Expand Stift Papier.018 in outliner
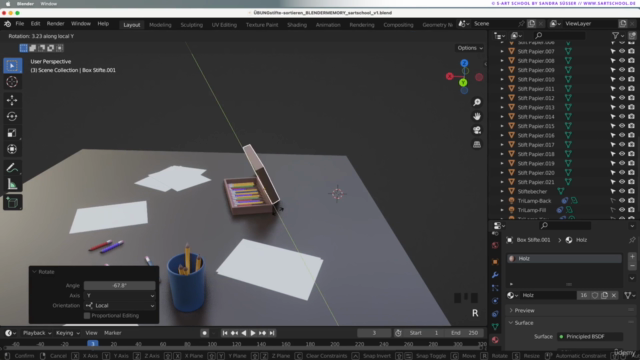 (502, 154)
